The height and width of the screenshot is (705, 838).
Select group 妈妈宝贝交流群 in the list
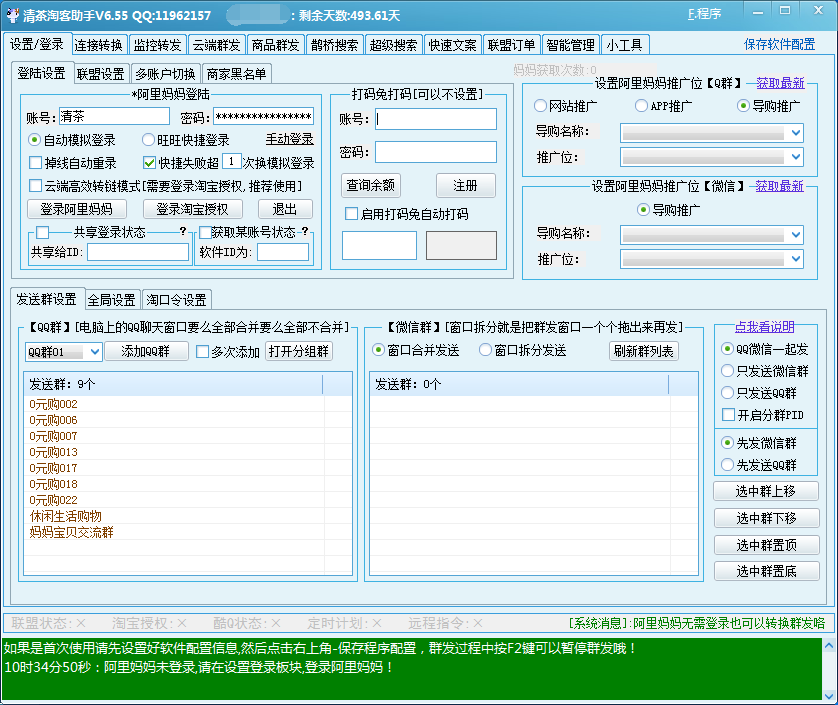coord(71,532)
